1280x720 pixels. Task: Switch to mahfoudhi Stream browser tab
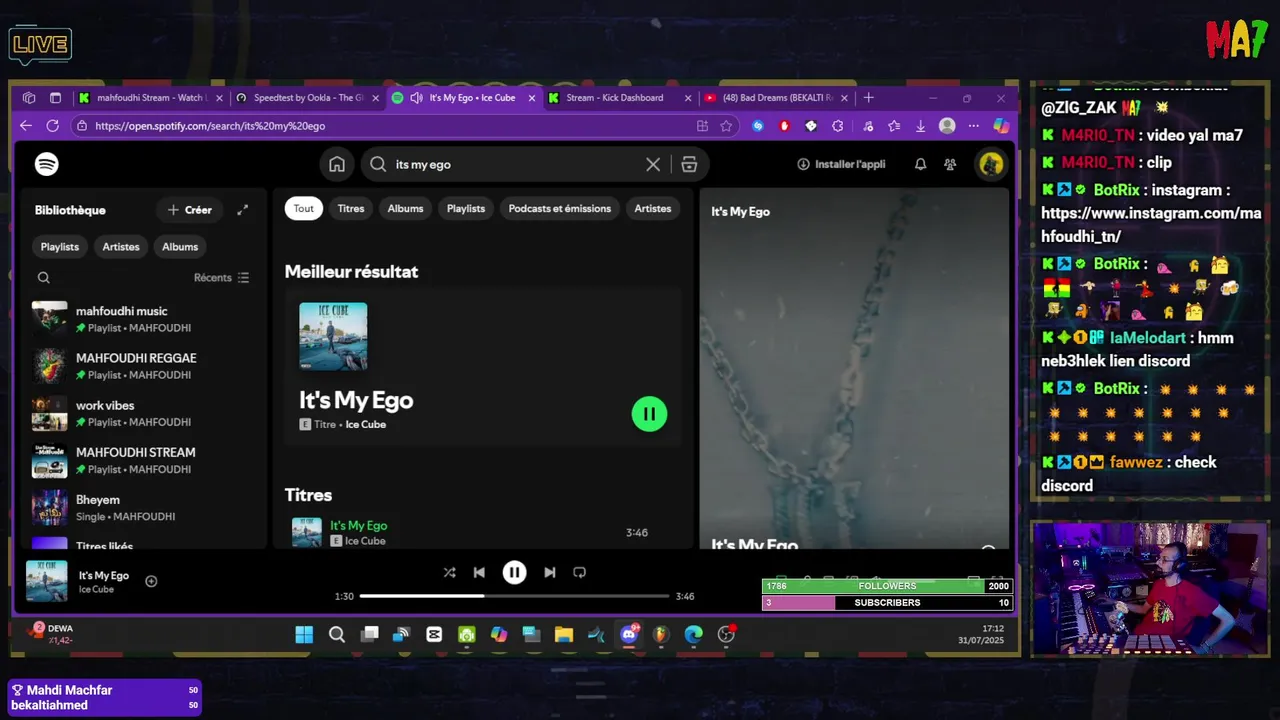[150, 98]
